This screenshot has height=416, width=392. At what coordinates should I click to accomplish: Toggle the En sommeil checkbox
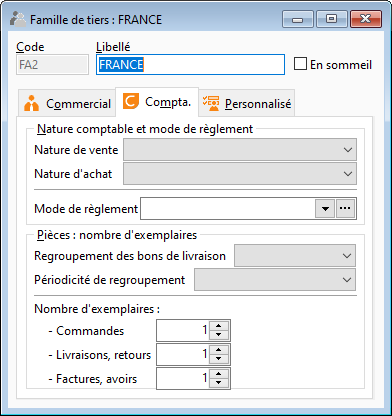[300, 64]
